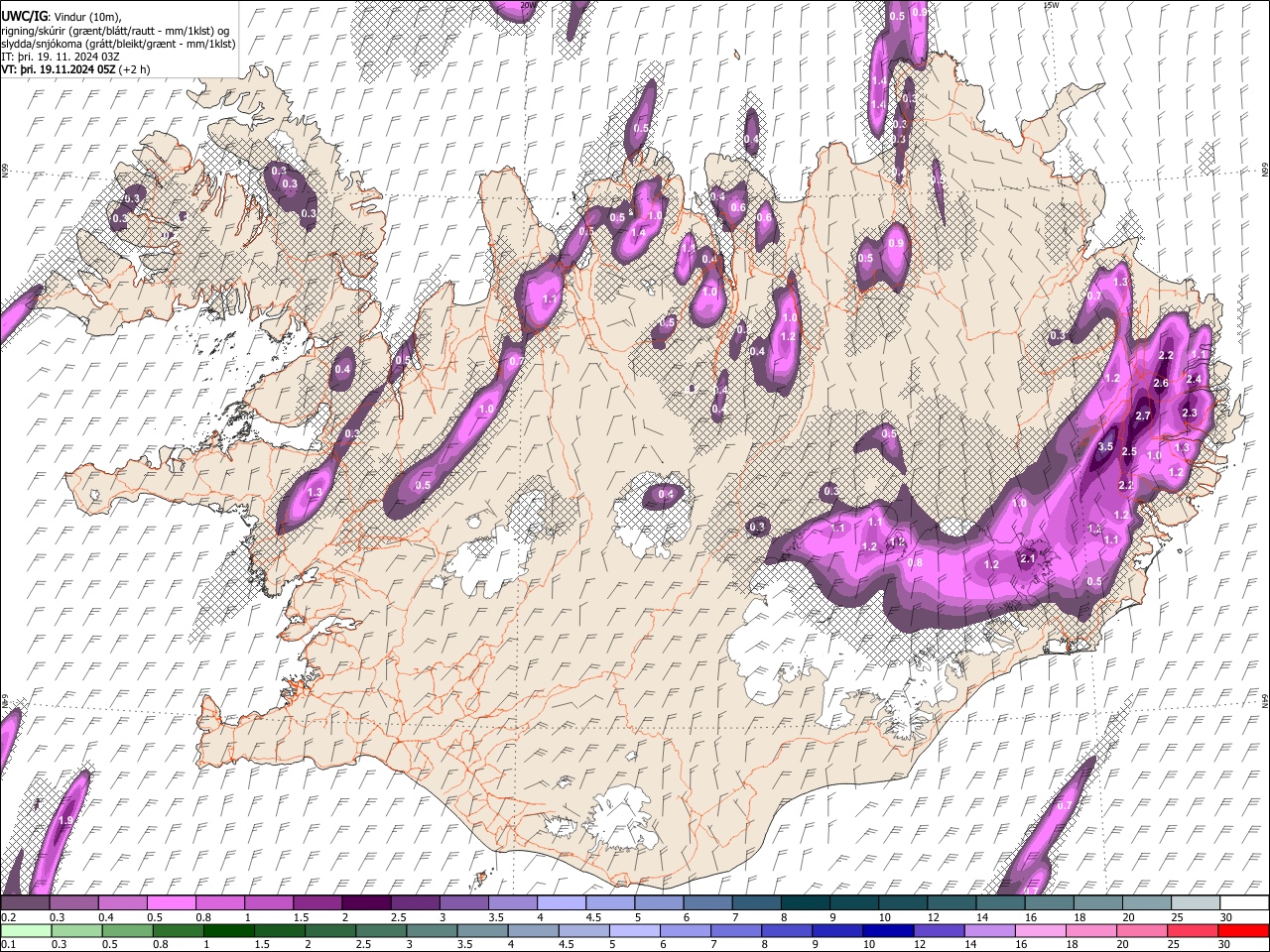This screenshot has width=1270, height=952.
Task: Click upper legend swatch starting at 12
Action: (952, 902)
